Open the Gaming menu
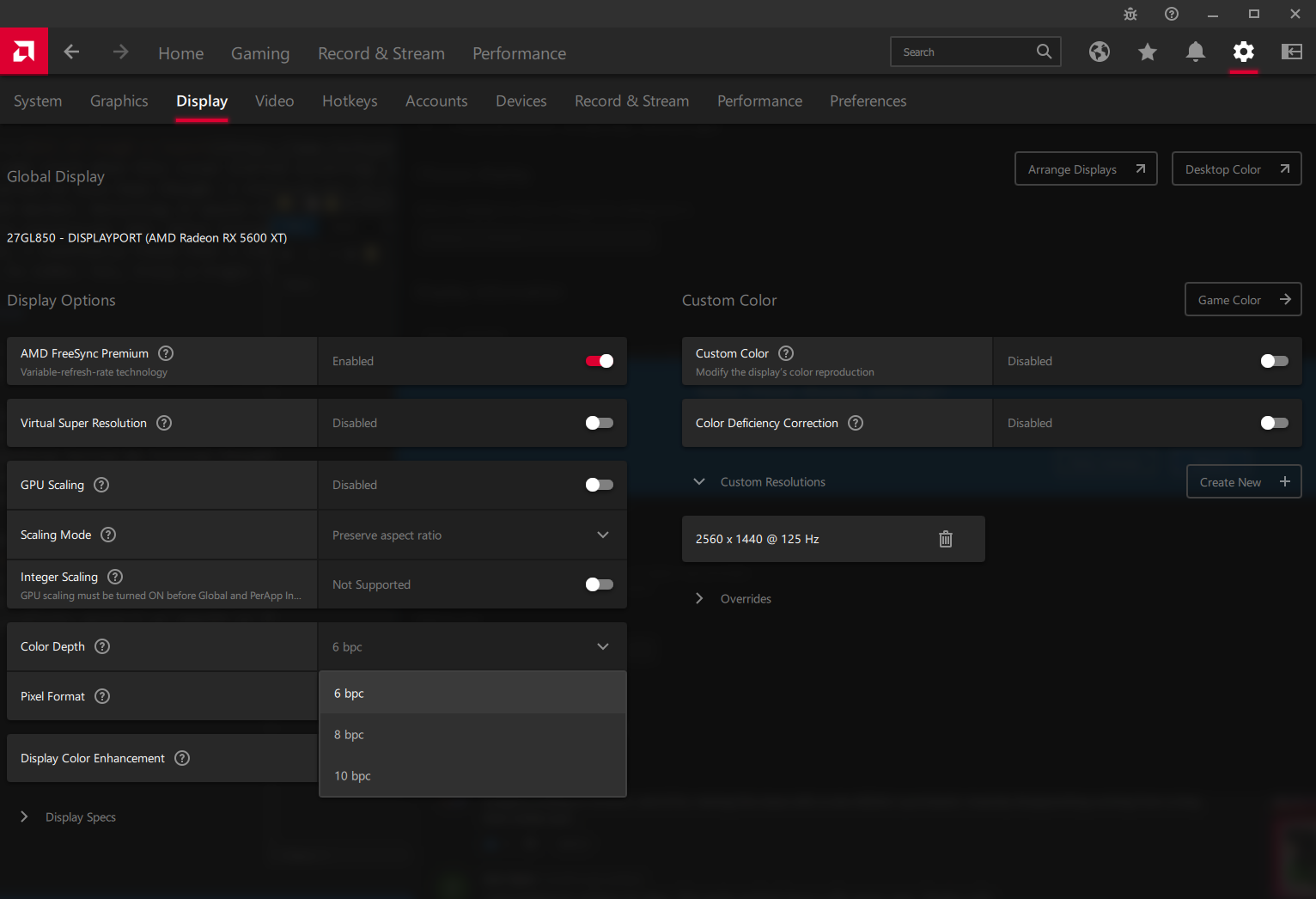 click(x=260, y=53)
